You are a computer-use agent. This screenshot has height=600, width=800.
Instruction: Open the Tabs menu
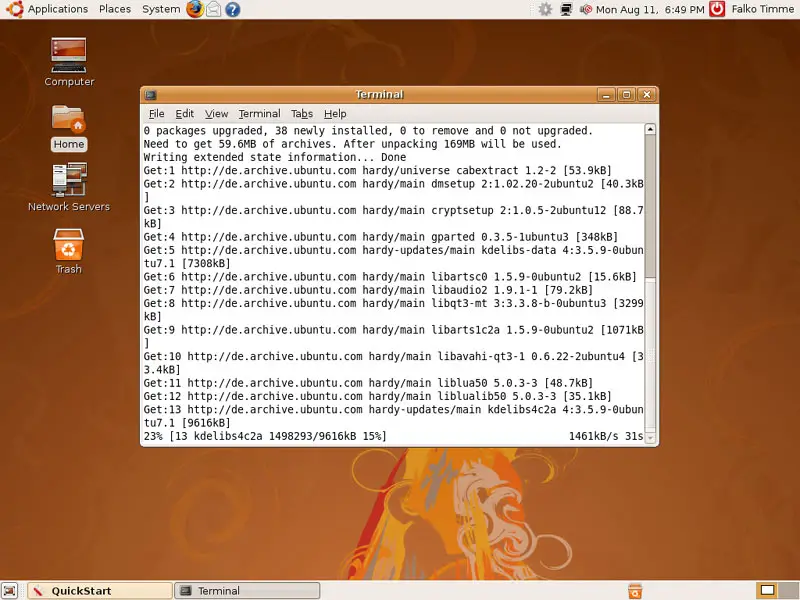click(x=302, y=114)
